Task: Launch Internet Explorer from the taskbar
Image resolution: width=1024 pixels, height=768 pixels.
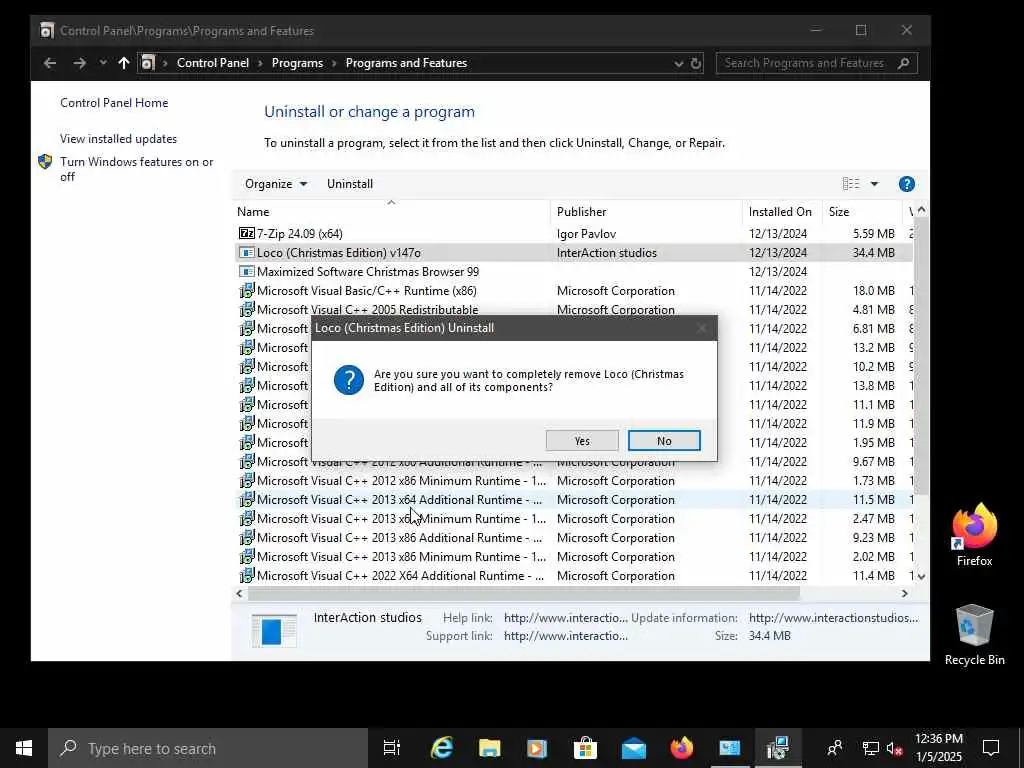Action: coord(442,748)
